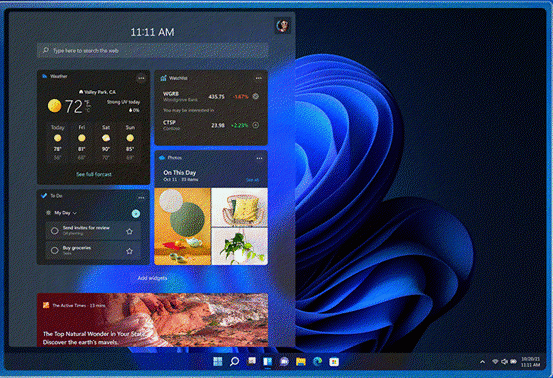Mark Buy groceries task complete
The image size is (553, 378).
(x=54, y=250)
